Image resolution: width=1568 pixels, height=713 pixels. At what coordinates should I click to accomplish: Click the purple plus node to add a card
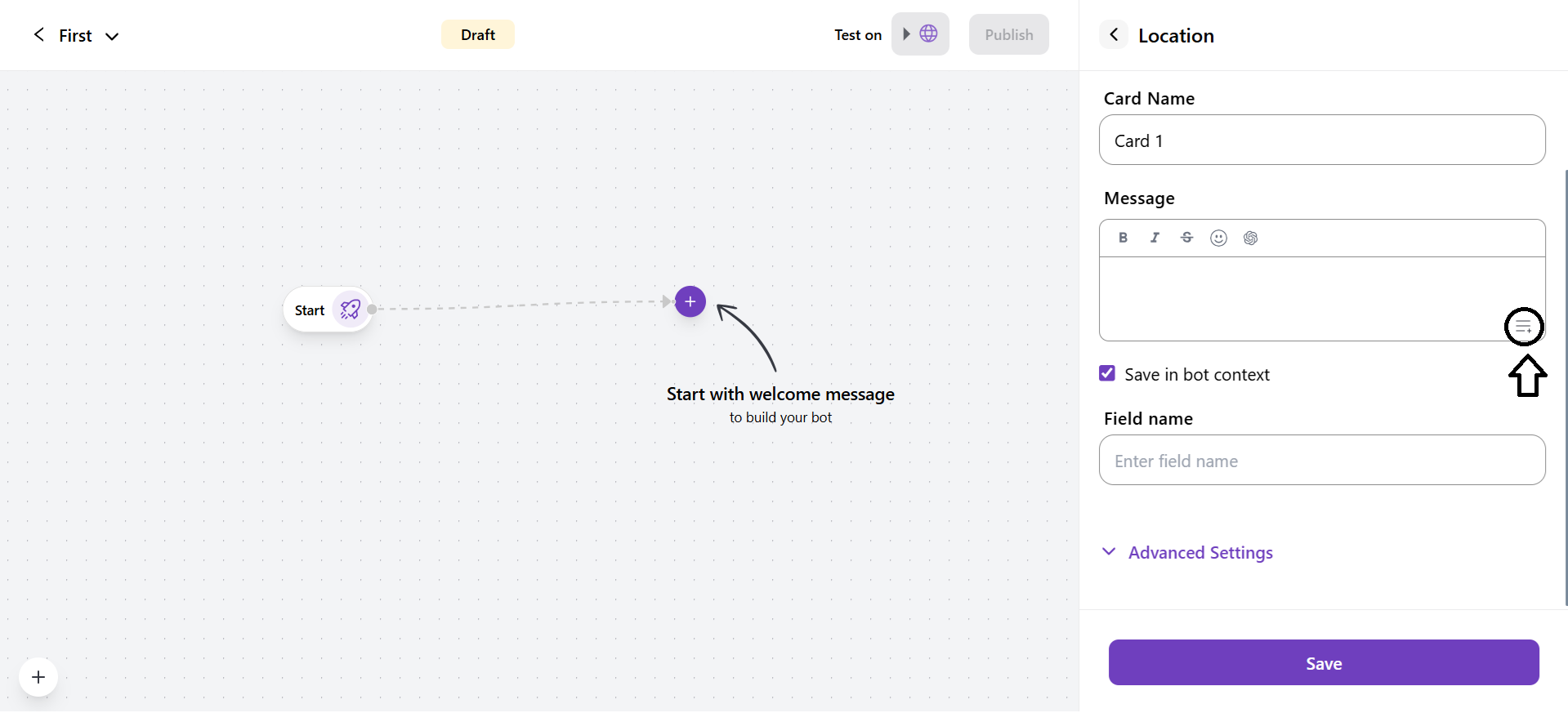(690, 301)
